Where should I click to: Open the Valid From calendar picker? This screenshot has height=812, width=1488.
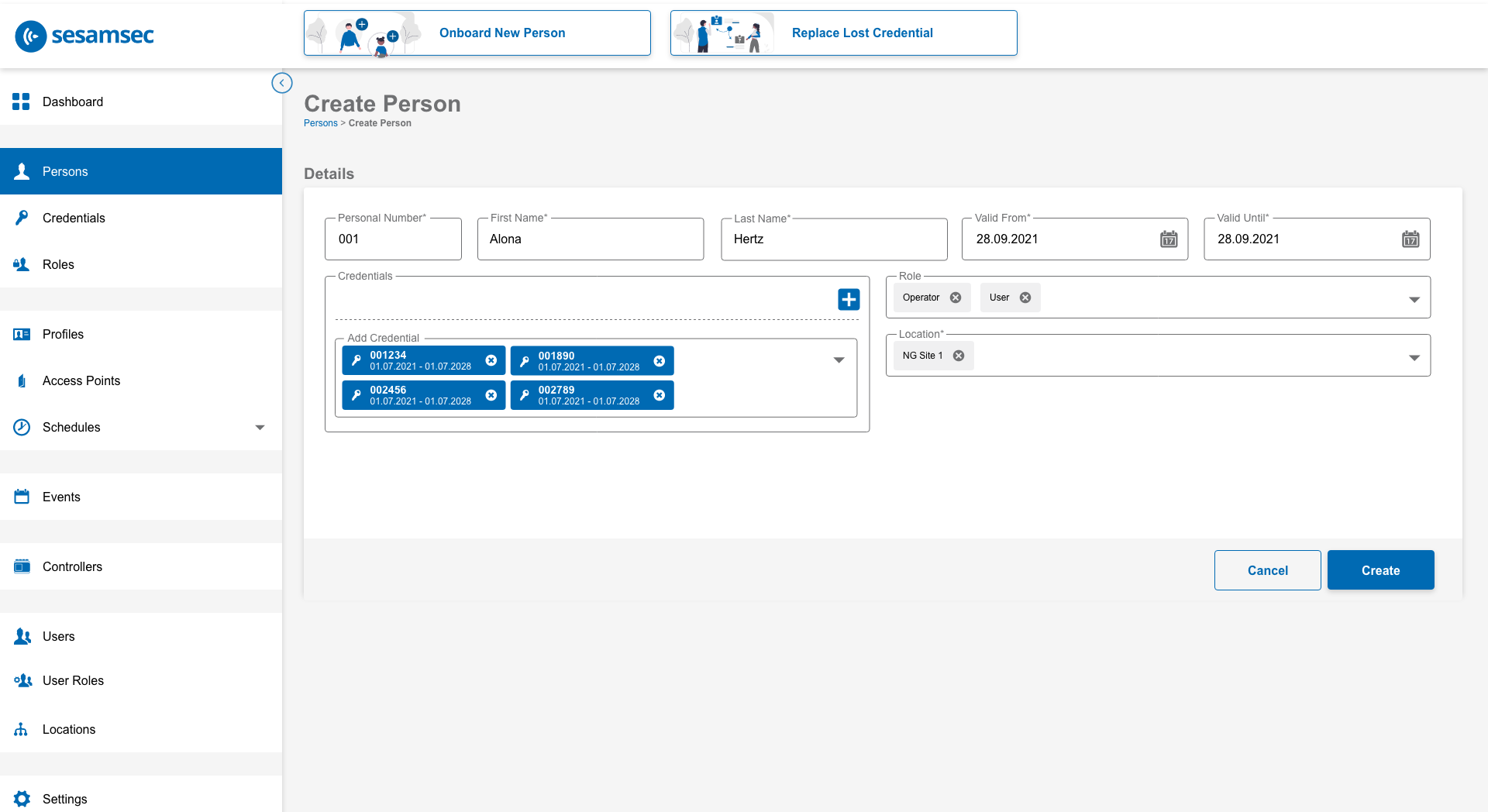(x=1168, y=239)
